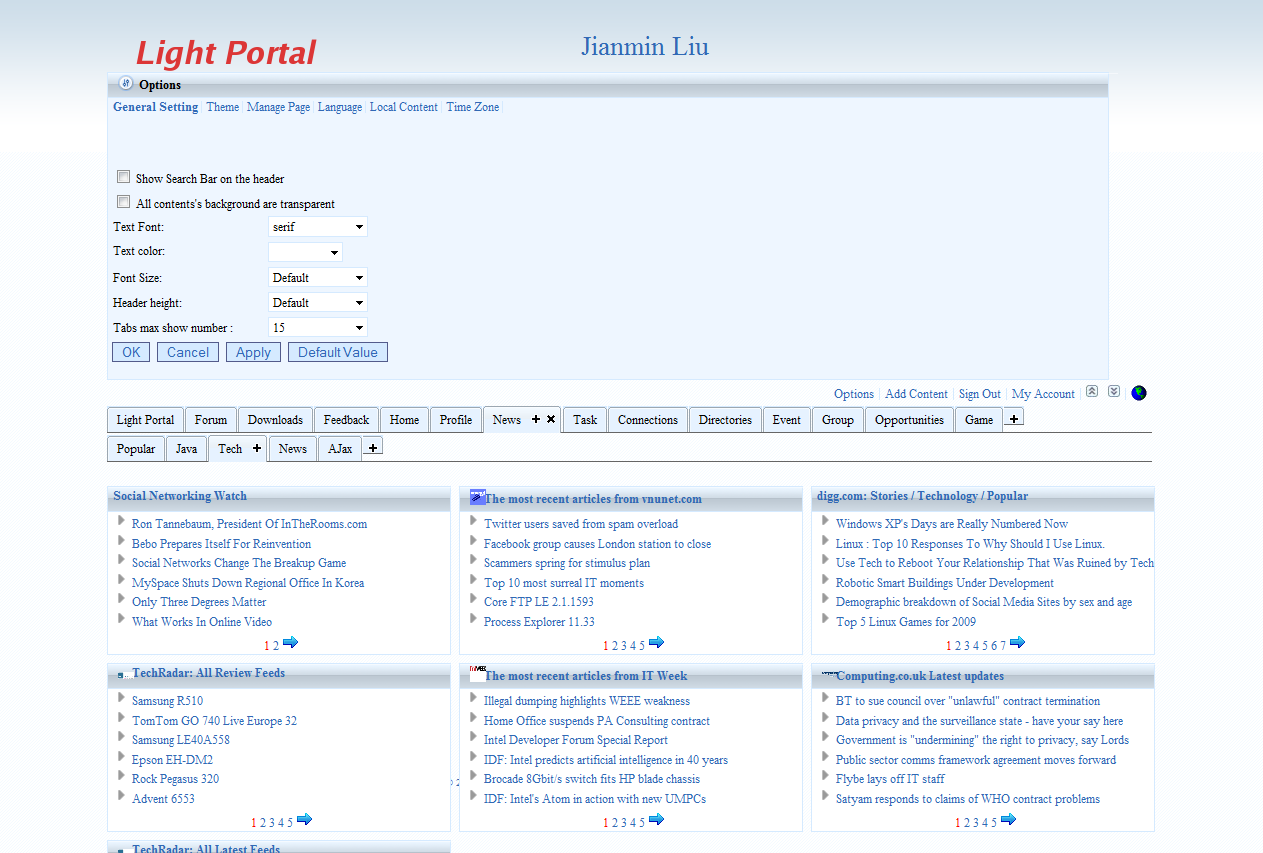Go to next page of Computing.co.uk updates
Screen dimensions: 1263x853
[1008, 819]
